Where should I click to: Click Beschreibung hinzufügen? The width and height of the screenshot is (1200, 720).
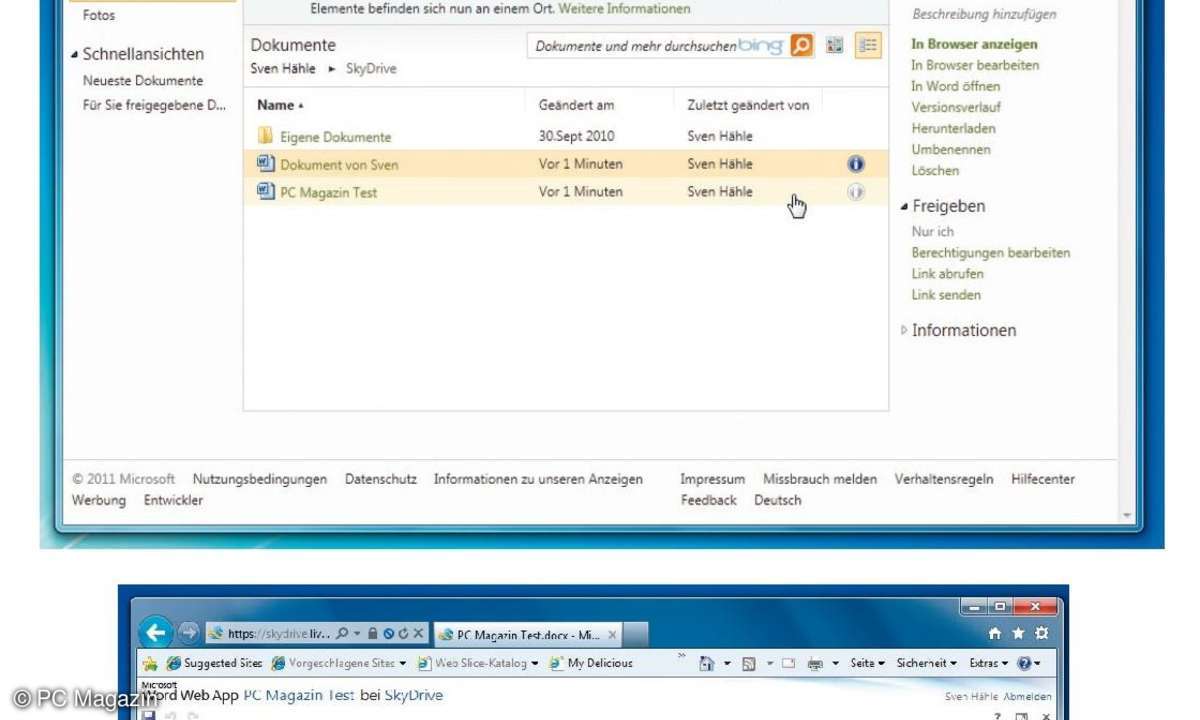[x=984, y=15]
